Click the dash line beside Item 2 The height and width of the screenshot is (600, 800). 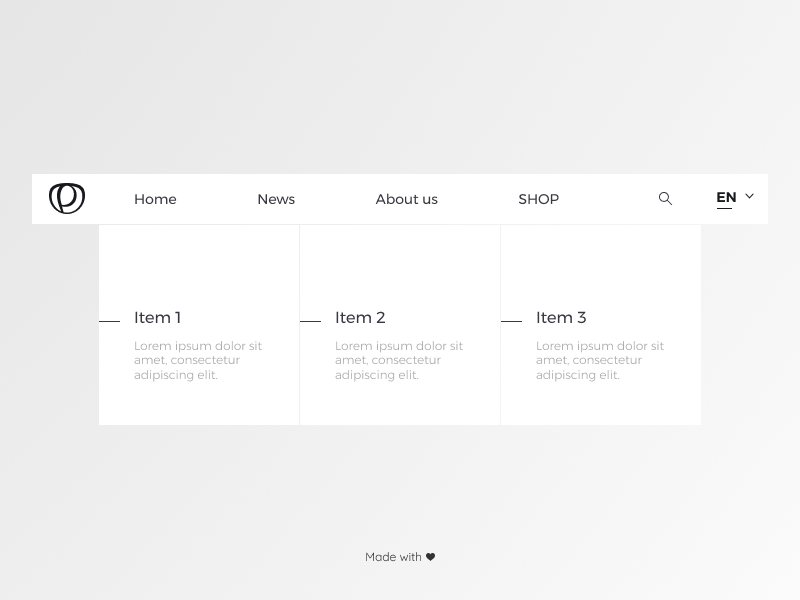310,321
